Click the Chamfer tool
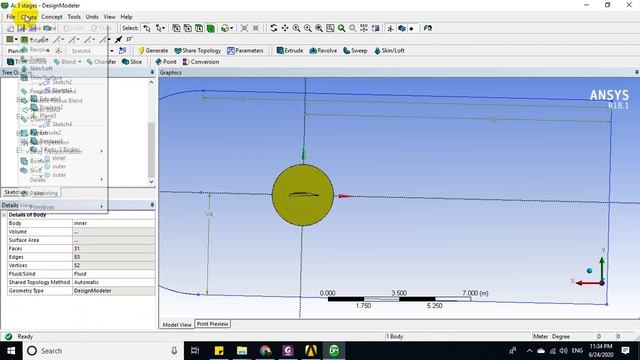This screenshot has height=360, width=640. [101, 62]
